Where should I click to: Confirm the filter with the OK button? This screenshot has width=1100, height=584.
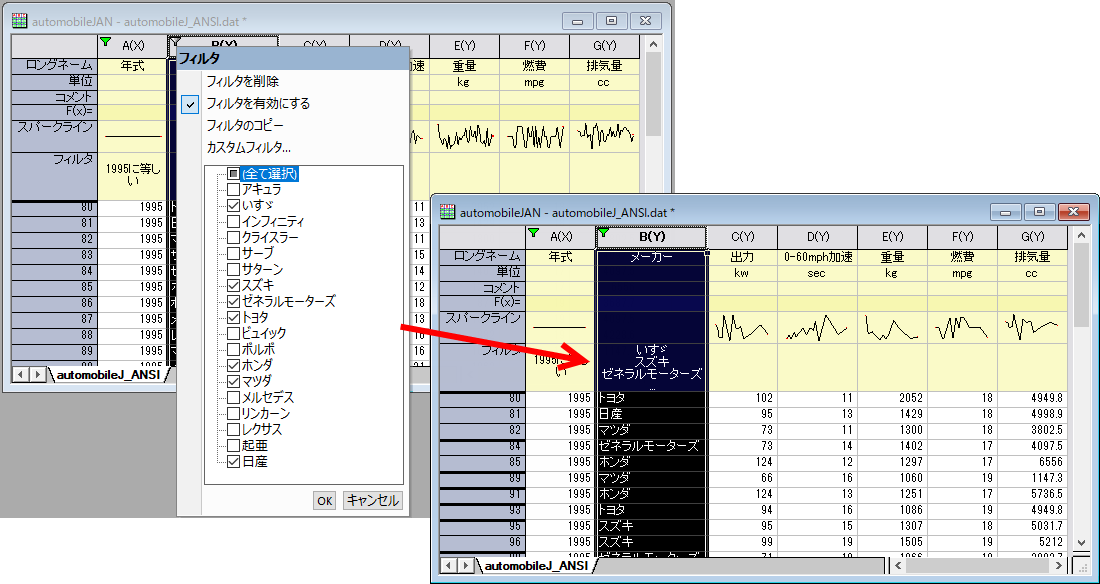(x=324, y=500)
